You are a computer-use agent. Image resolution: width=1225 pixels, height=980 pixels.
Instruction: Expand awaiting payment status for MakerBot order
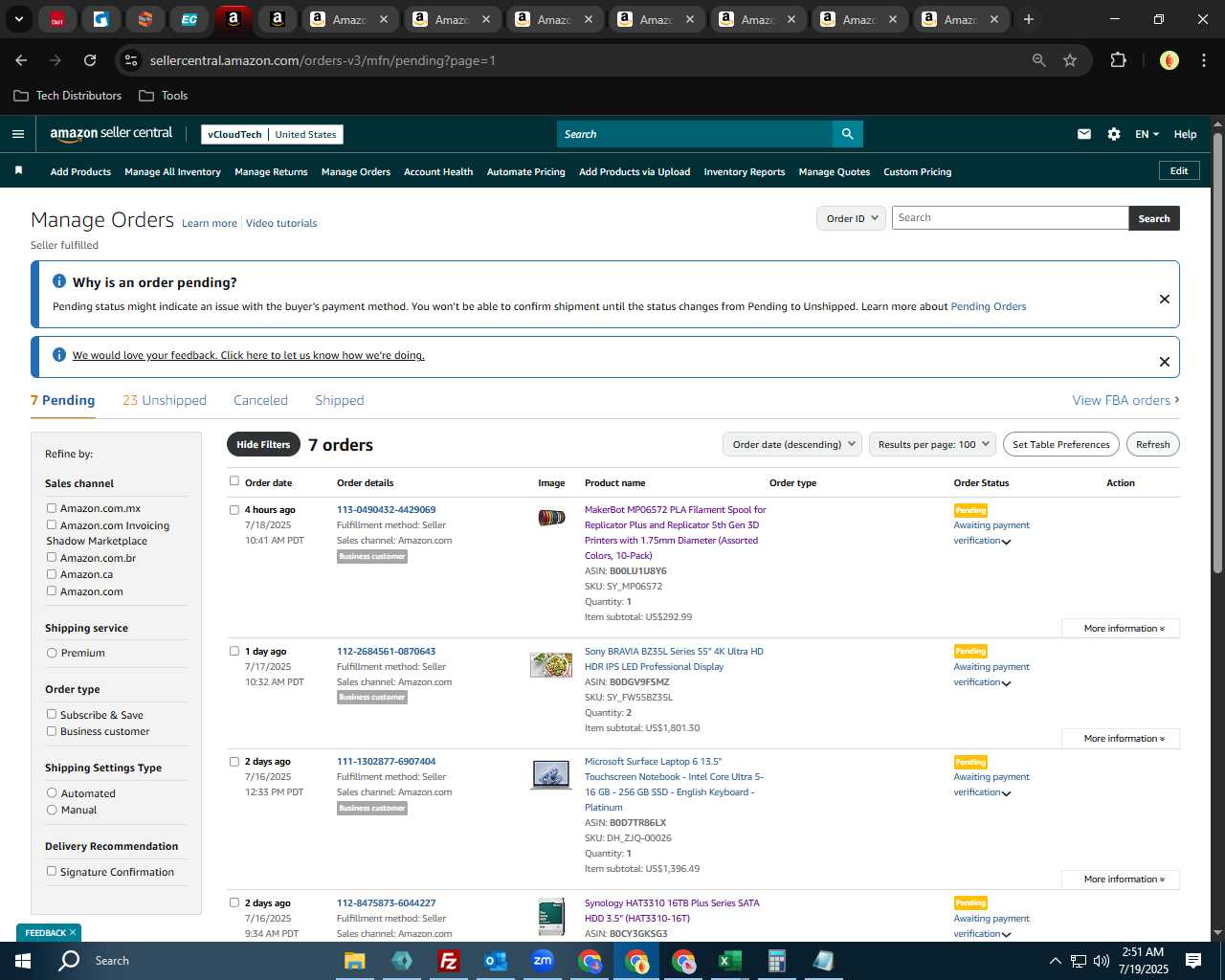click(x=1006, y=542)
